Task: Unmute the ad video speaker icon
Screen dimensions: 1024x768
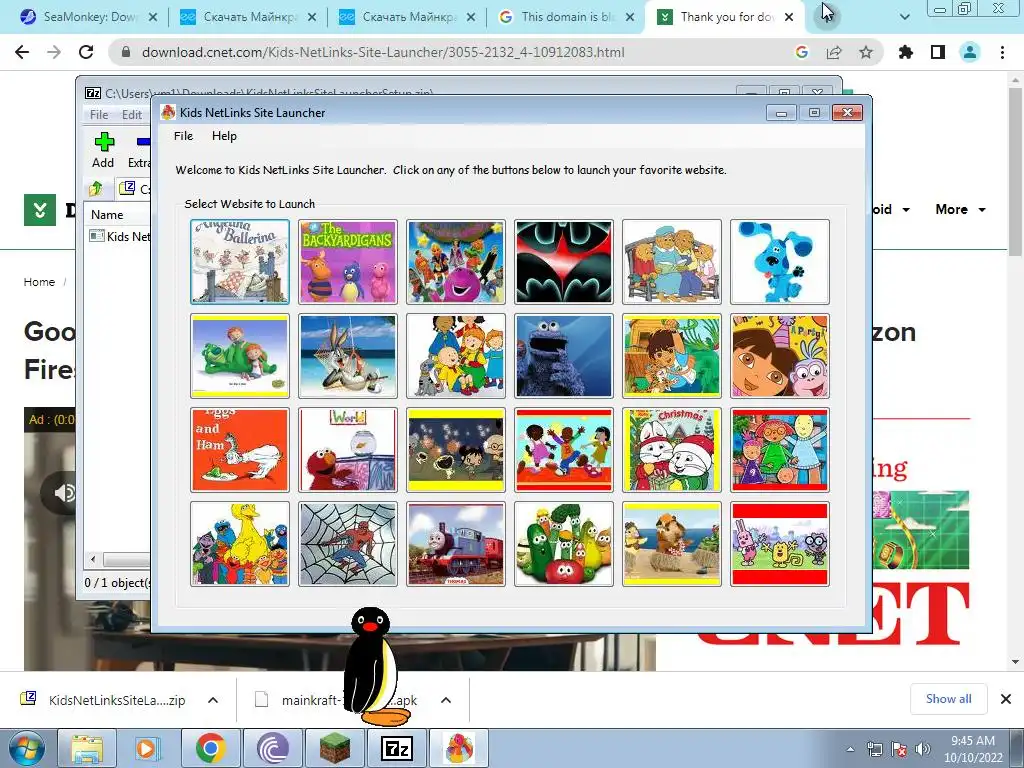Action: pos(65,492)
